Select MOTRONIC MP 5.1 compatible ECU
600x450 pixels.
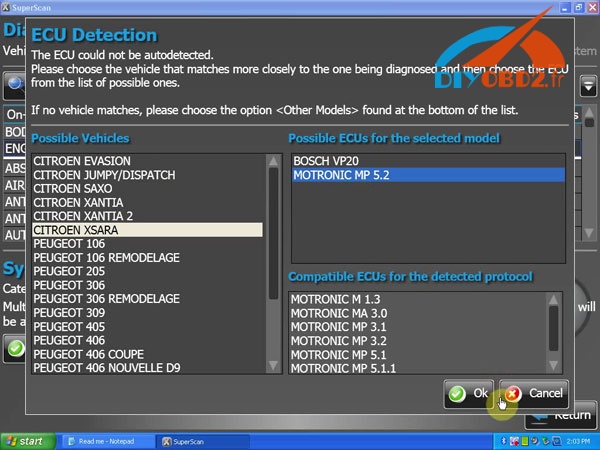[x=418, y=355]
